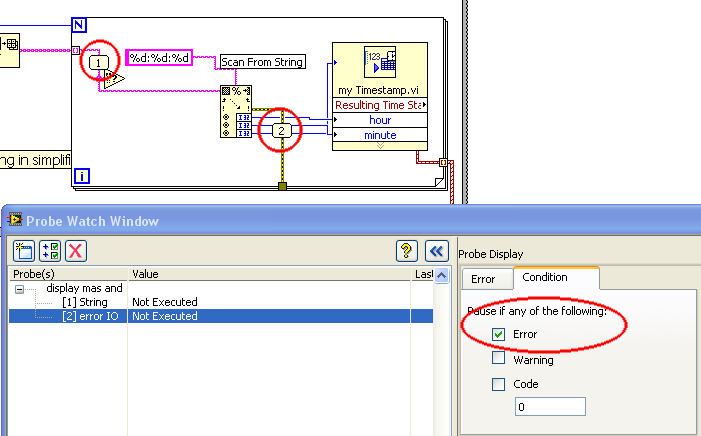Select the [2] error IO probe row
Image resolution: width=701 pixels, height=436 pixels.
click(x=221, y=316)
